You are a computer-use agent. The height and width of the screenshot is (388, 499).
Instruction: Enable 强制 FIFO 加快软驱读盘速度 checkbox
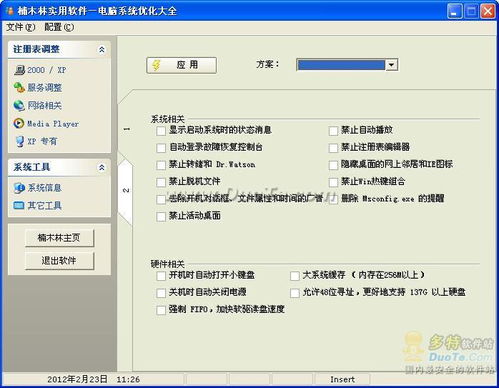pyautogui.click(x=161, y=310)
